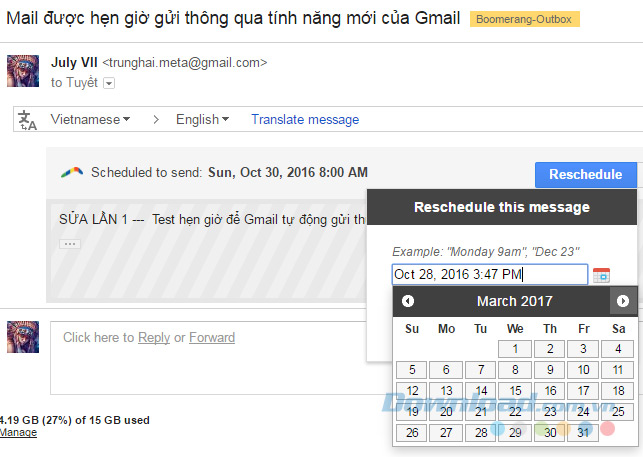The image size is (643, 457).
Task: Click the Reply link
Action: pos(154,337)
